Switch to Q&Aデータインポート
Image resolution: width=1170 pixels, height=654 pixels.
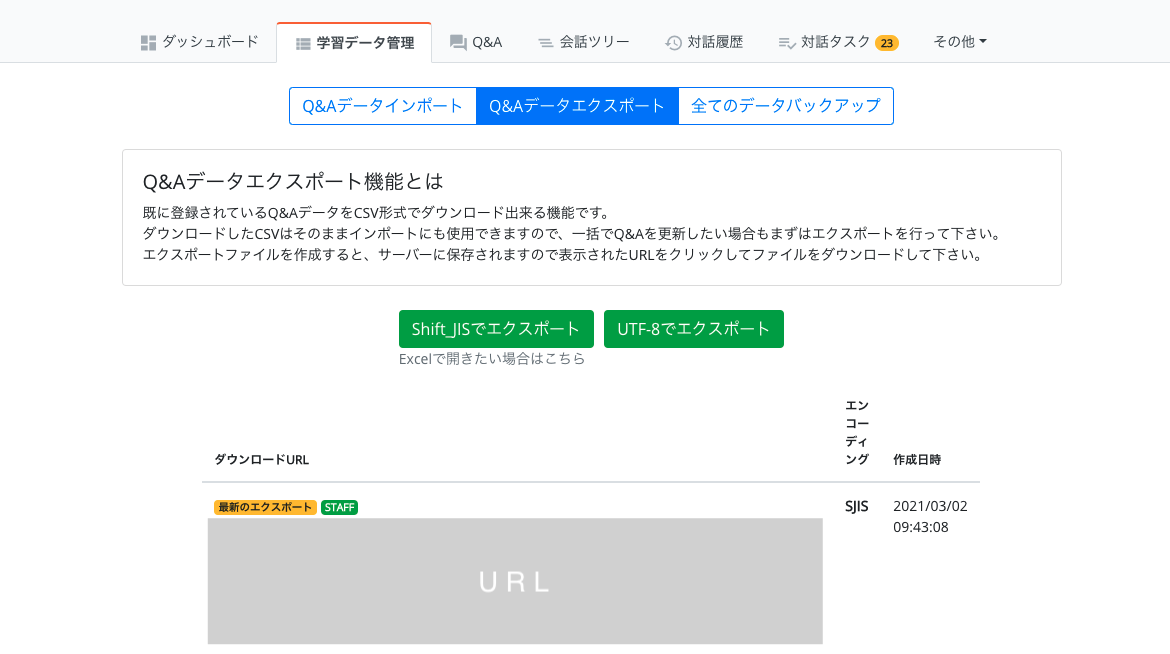click(x=383, y=106)
